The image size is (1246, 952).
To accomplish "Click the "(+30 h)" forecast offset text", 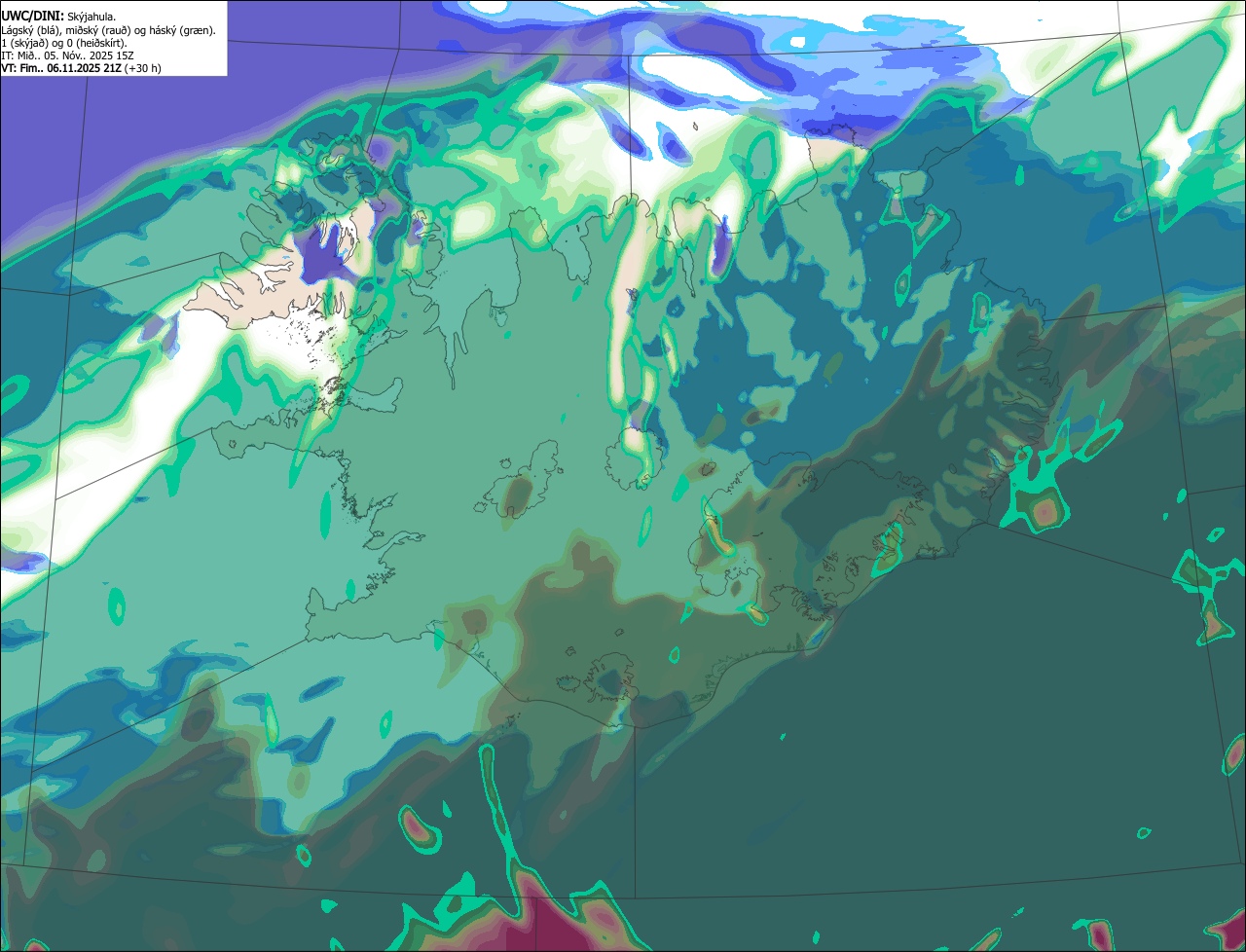I will tap(142, 68).
